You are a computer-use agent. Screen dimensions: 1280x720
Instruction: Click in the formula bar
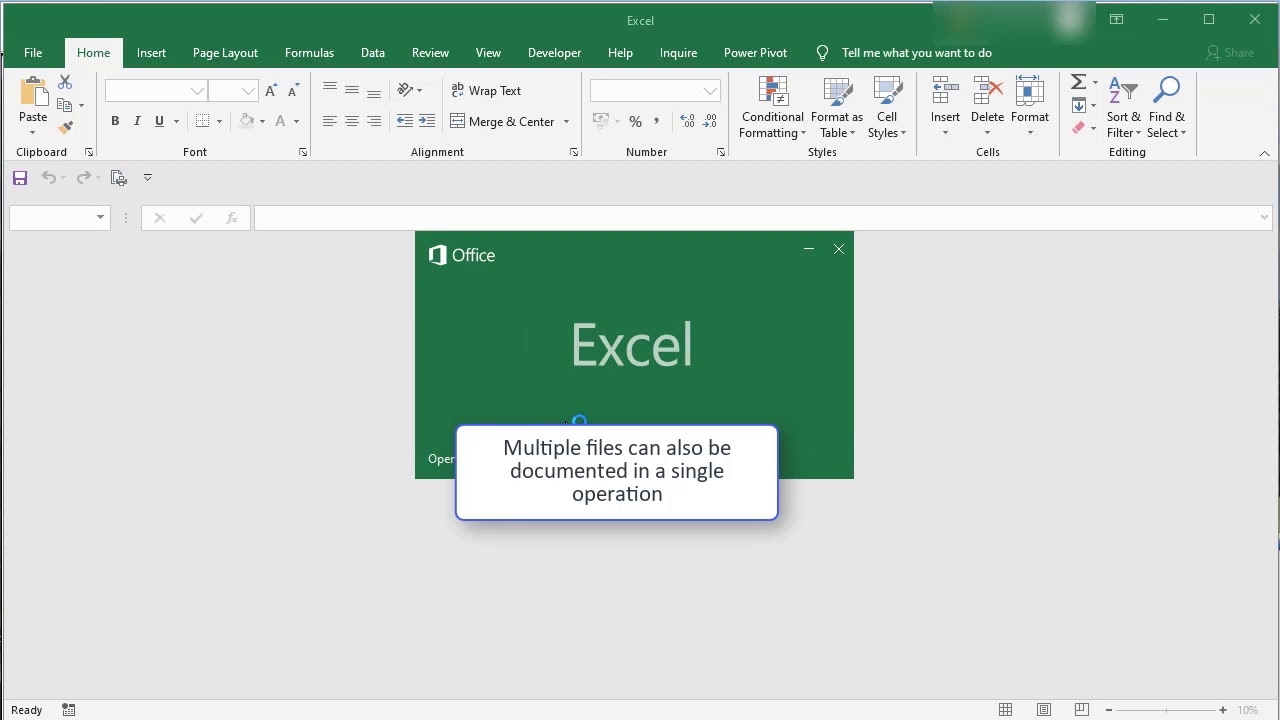(757, 218)
